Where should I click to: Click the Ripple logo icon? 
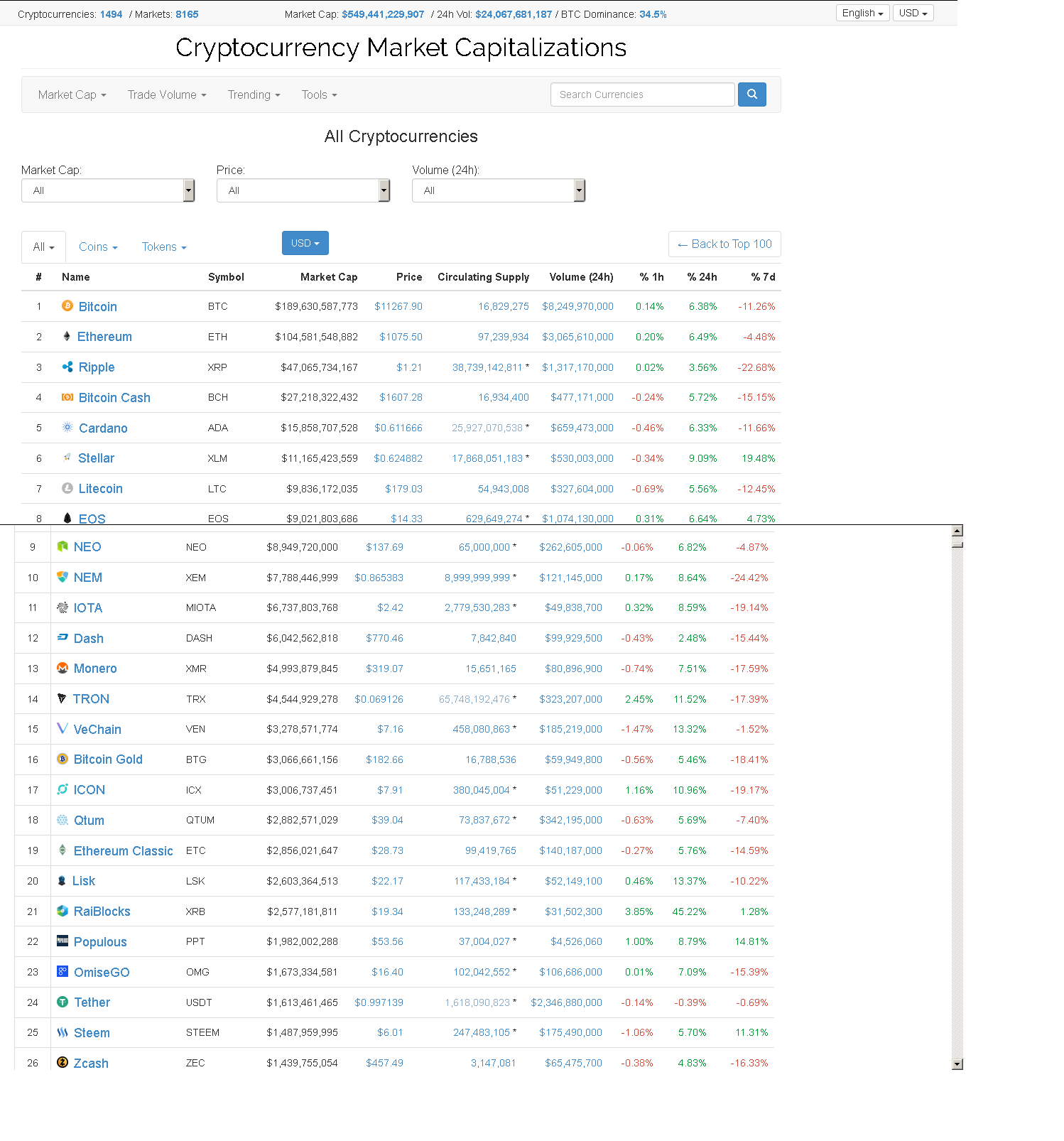(x=67, y=367)
